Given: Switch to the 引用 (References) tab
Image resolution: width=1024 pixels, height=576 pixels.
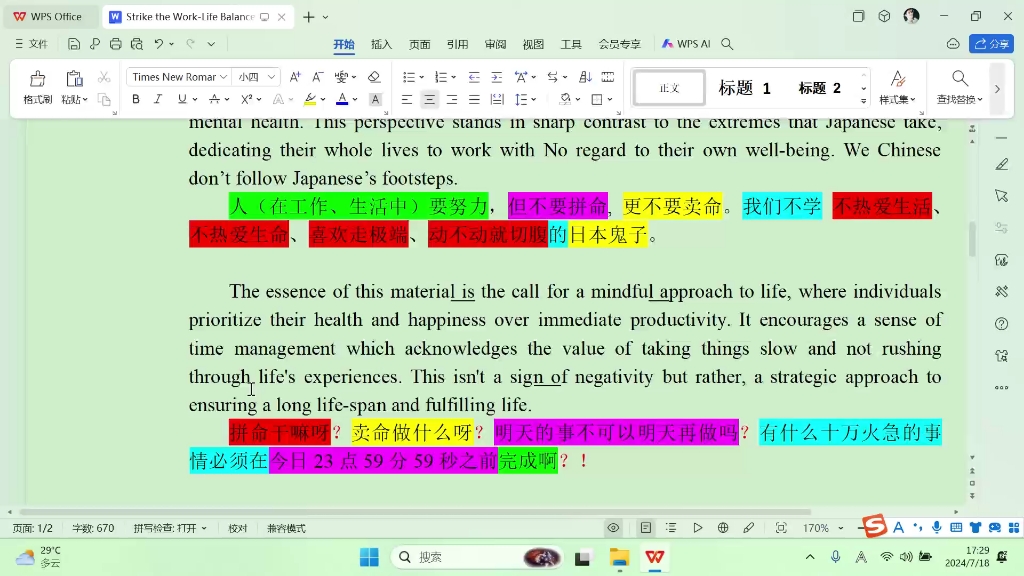Looking at the screenshot, I should click(457, 44).
